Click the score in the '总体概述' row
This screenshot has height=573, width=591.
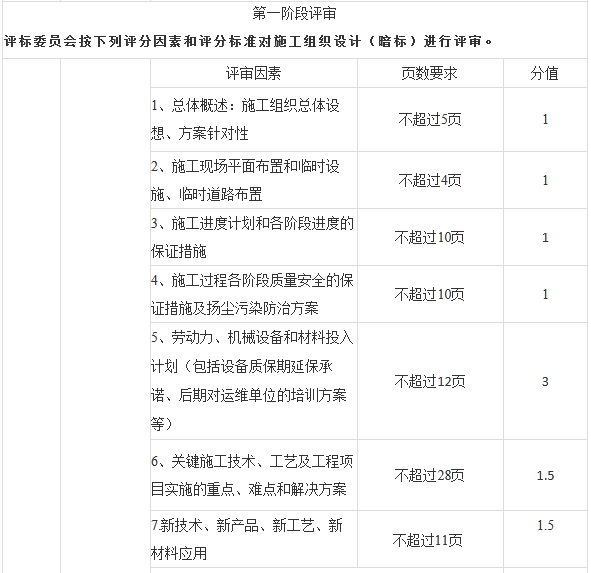pyautogui.click(x=545, y=120)
